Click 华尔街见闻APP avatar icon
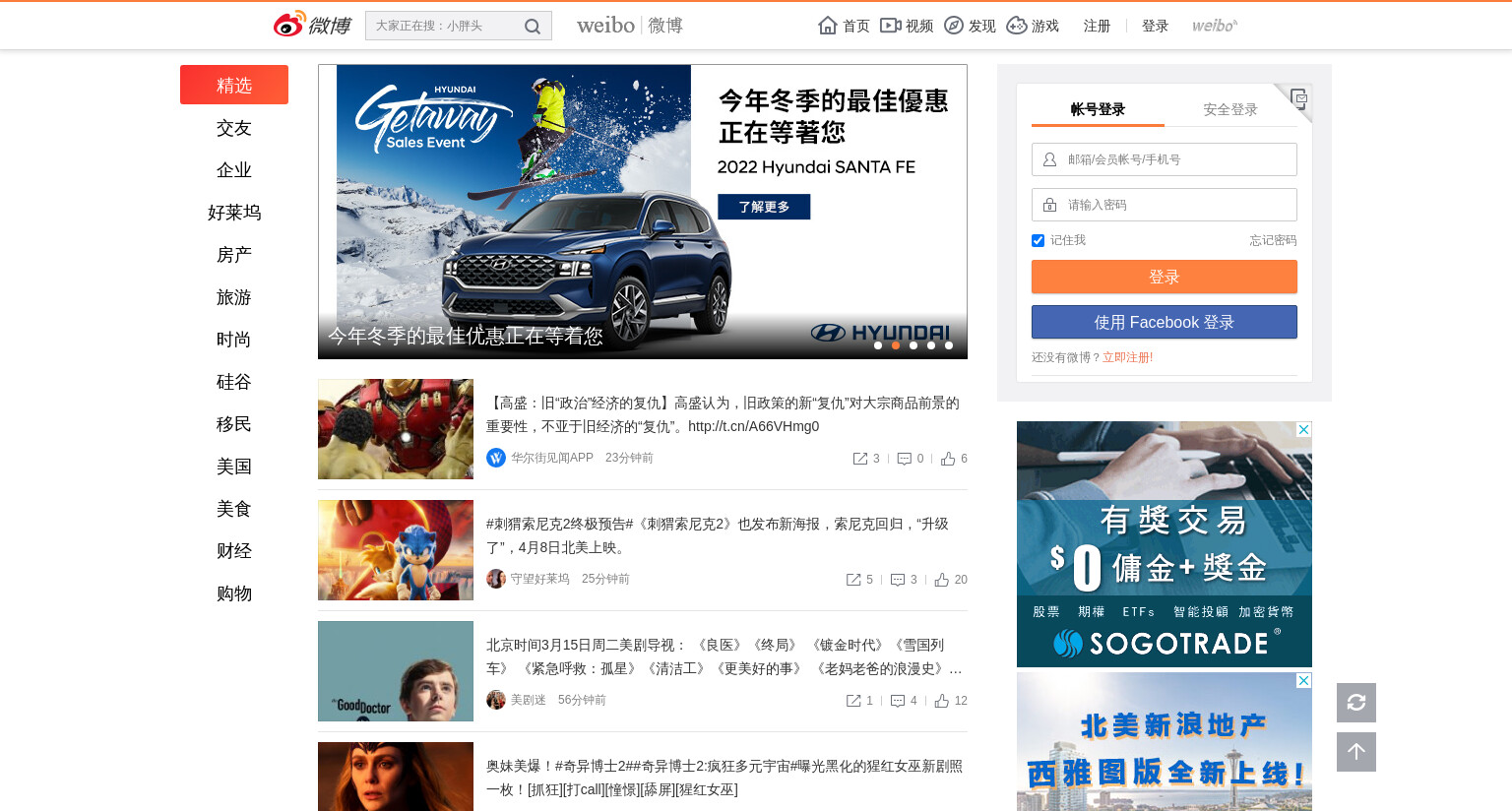Viewport: 1512px width, 811px height. click(x=496, y=458)
